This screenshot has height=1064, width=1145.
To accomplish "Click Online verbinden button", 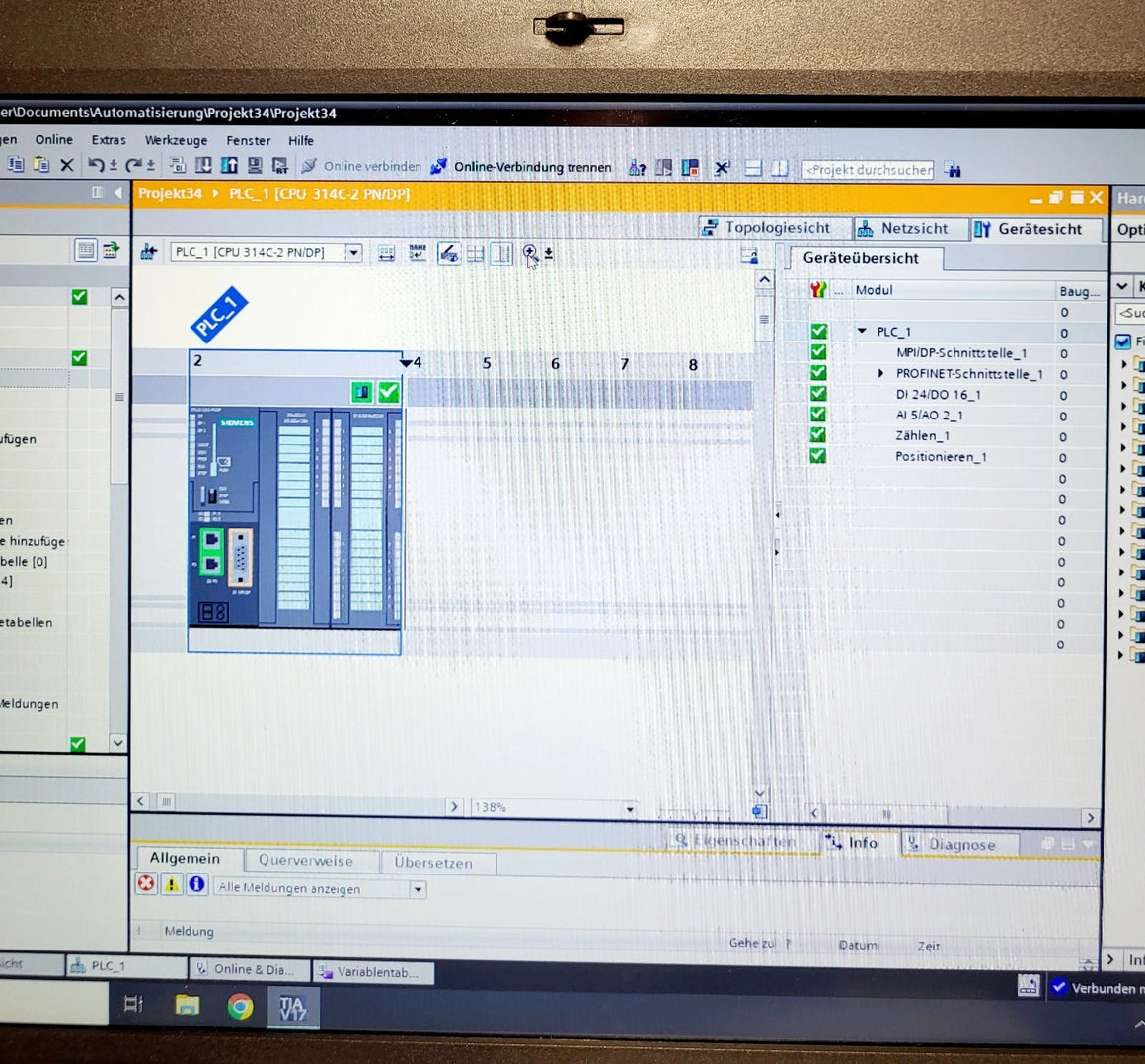I will point(361,166).
